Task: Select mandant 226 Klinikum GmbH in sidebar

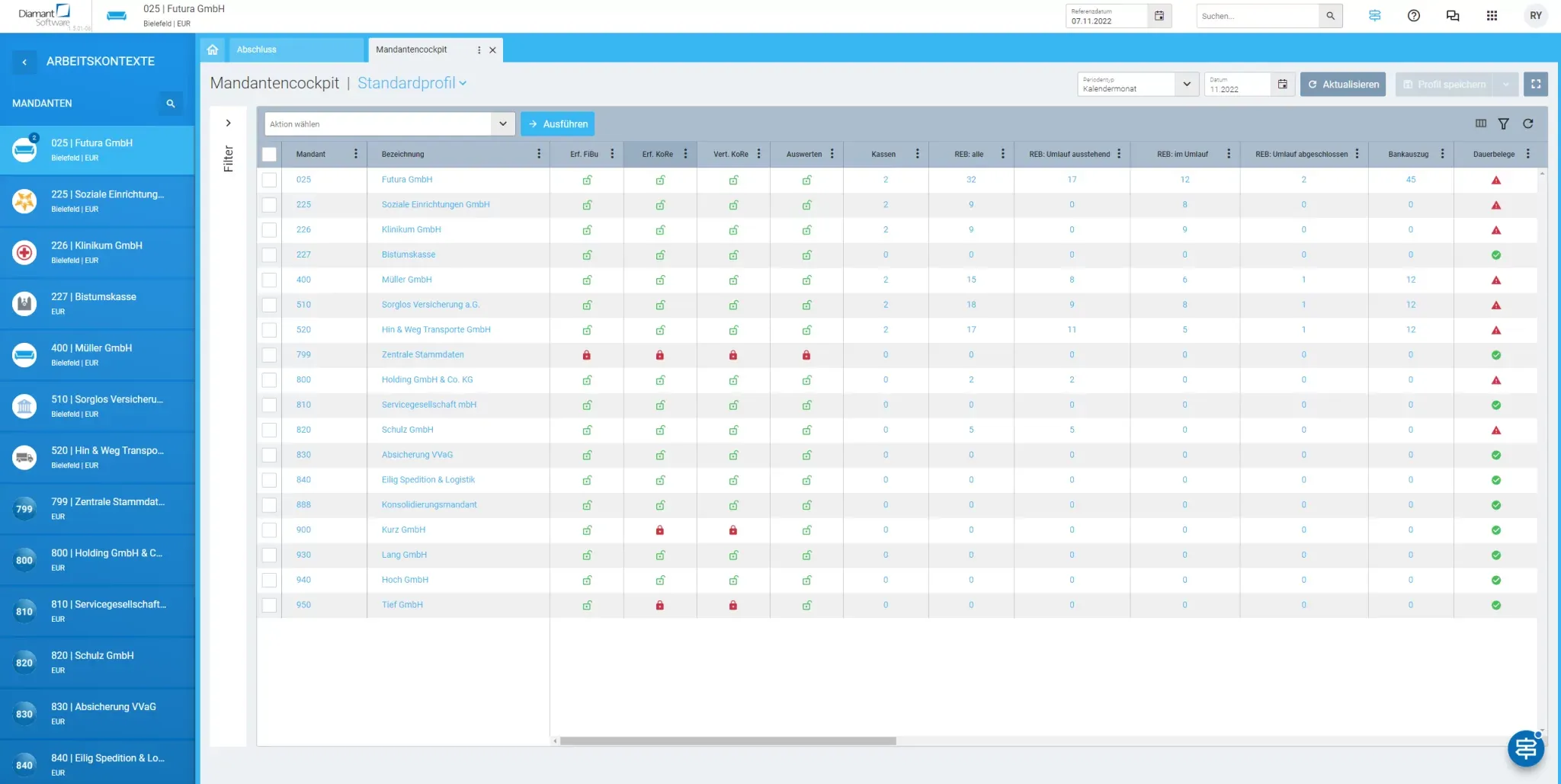Action: (98, 252)
